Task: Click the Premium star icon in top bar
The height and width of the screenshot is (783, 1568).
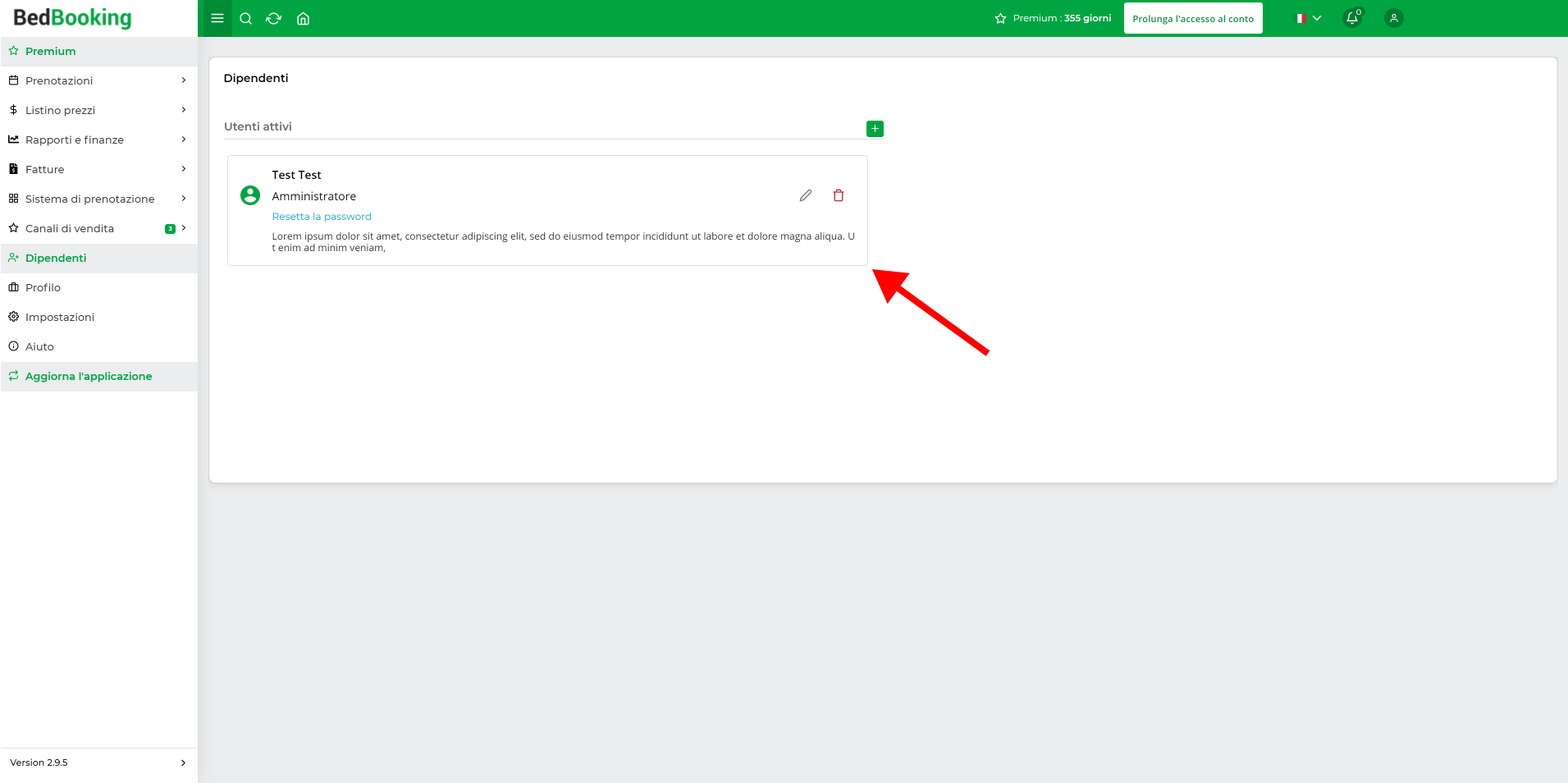Action: click(x=1000, y=18)
